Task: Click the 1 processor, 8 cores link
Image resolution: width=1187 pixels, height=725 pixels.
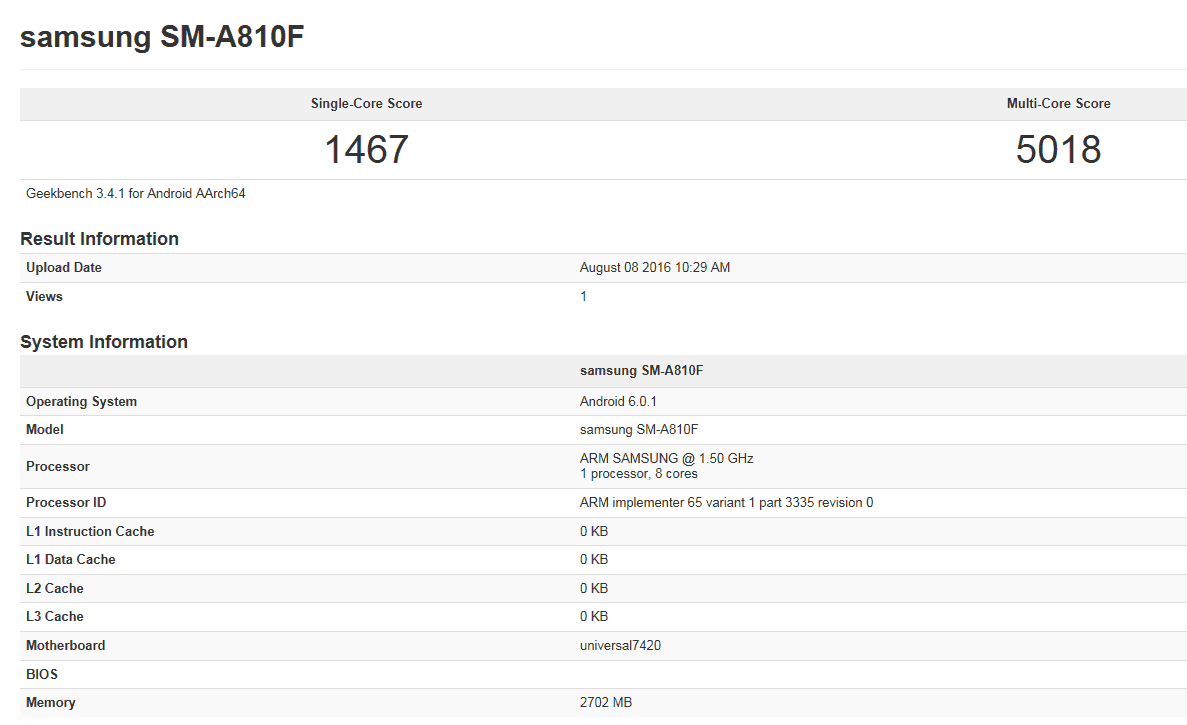Action: (x=638, y=473)
